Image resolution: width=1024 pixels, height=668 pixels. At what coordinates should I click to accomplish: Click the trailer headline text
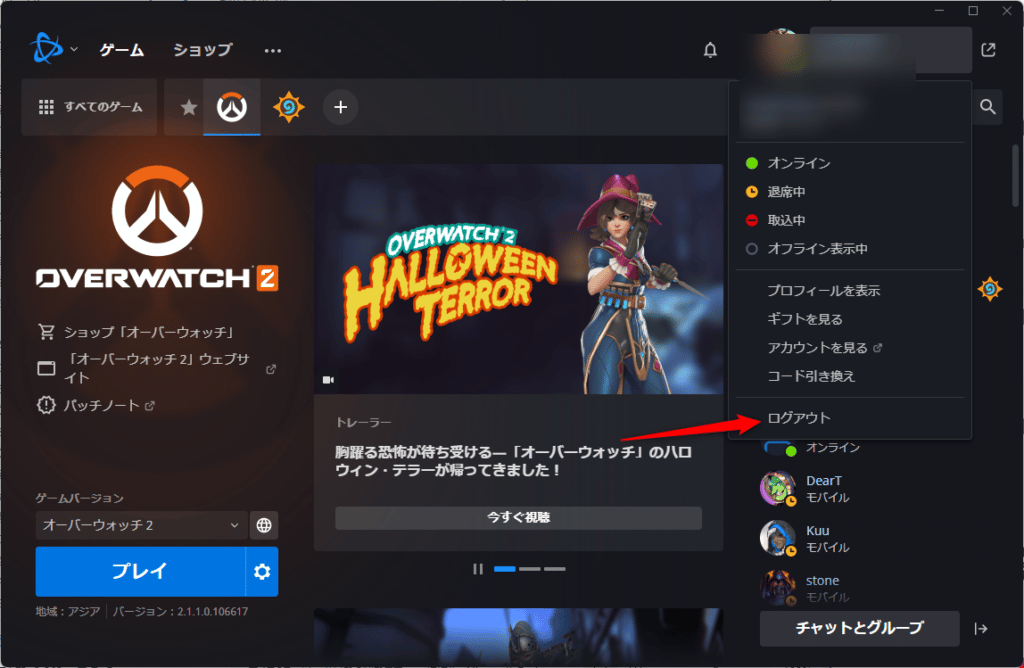point(513,461)
